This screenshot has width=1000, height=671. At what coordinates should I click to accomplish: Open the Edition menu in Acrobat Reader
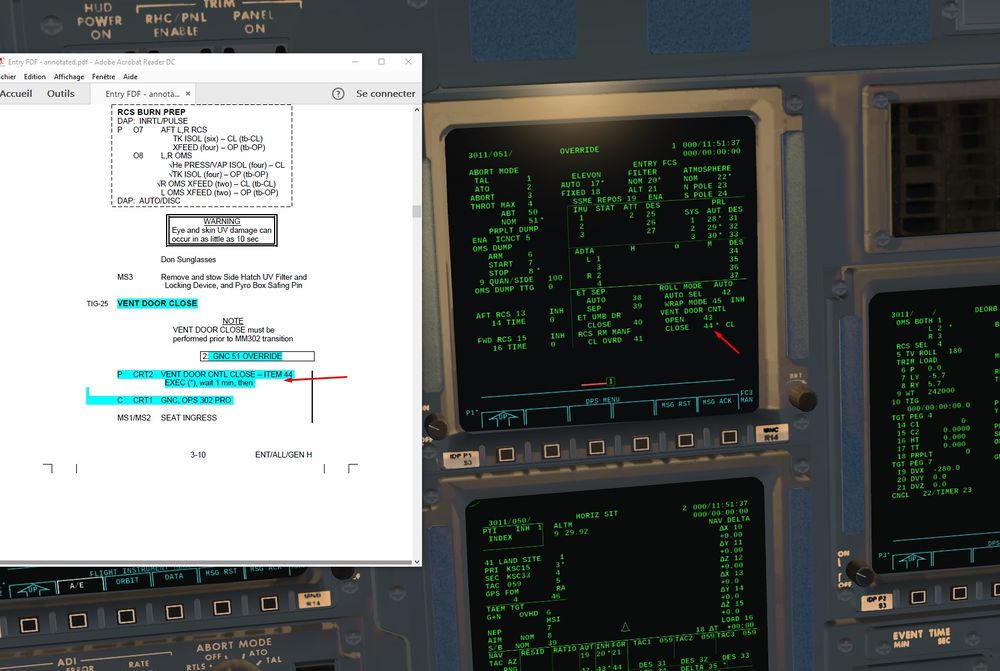(x=34, y=77)
